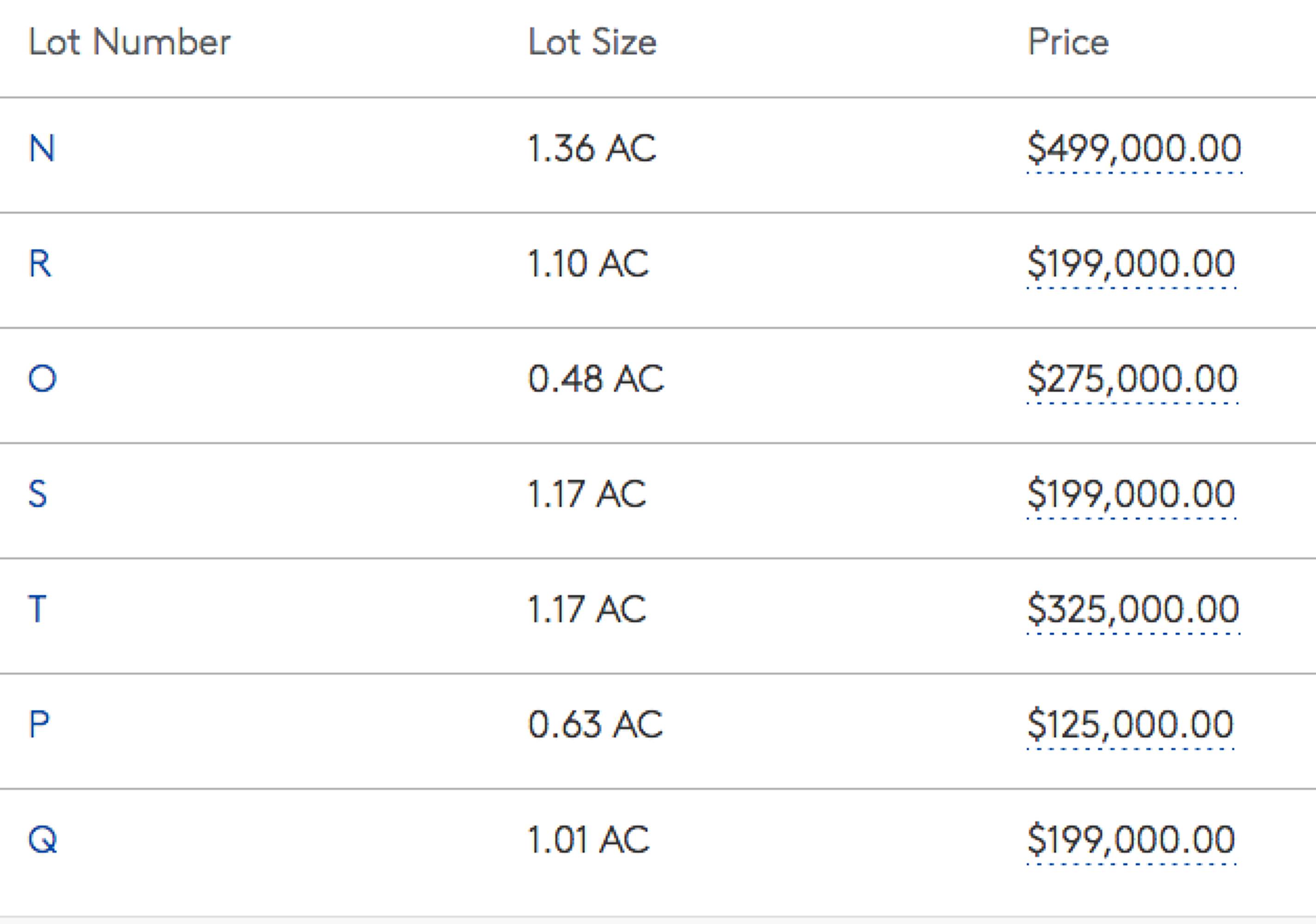Image resolution: width=1316 pixels, height=924 pixels.
Task: Select the $325,000.00 price link
Action: click(x=1133, y=609)
